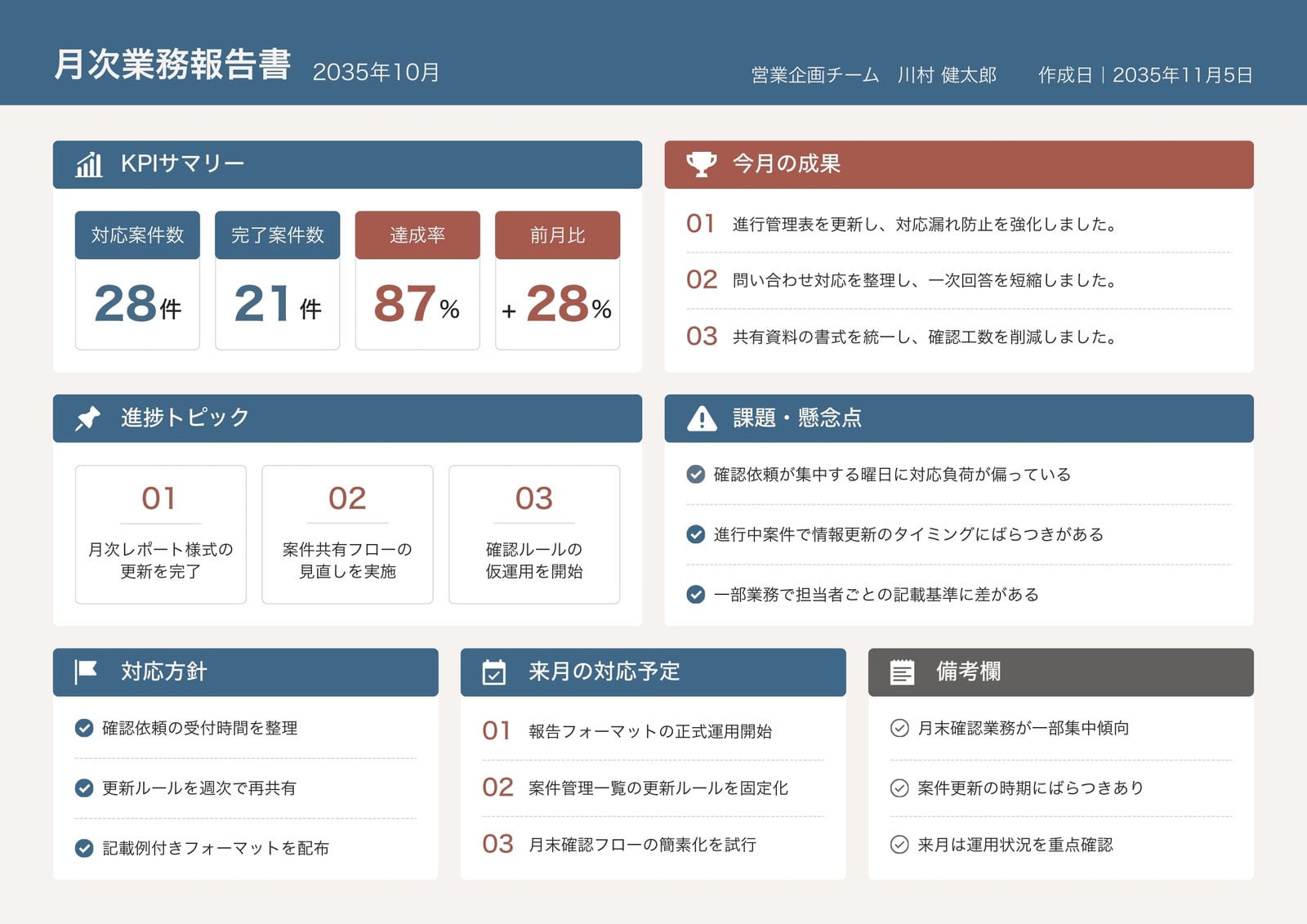1307x924 pixels.
Task: Click check icon for 確認依頼が集中する曜日に対応負荷が偏っている
Action: pyautogui.click(x=696, y=475)
